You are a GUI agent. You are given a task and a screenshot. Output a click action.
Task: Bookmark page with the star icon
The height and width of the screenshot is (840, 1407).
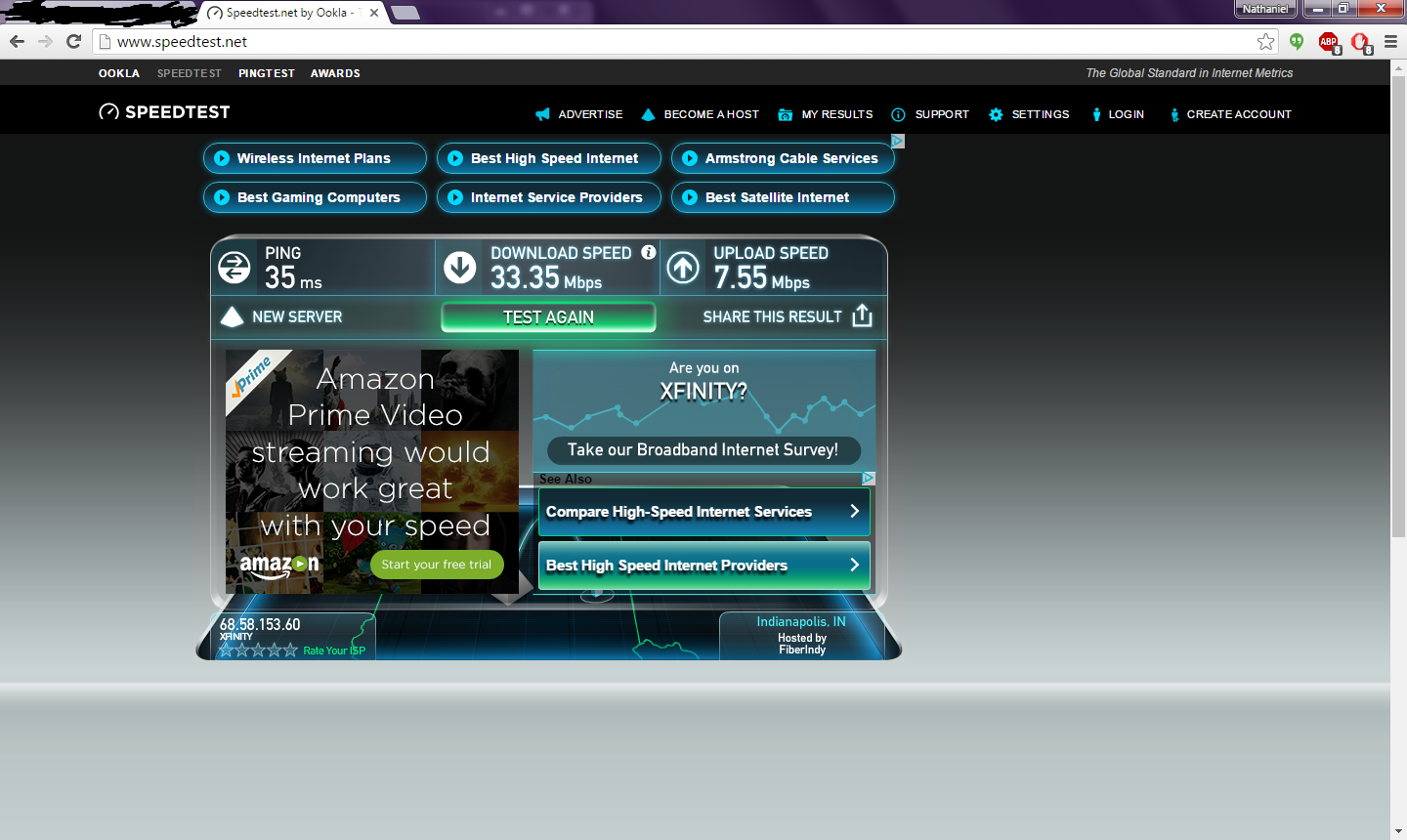click(x=1266, y=41)
